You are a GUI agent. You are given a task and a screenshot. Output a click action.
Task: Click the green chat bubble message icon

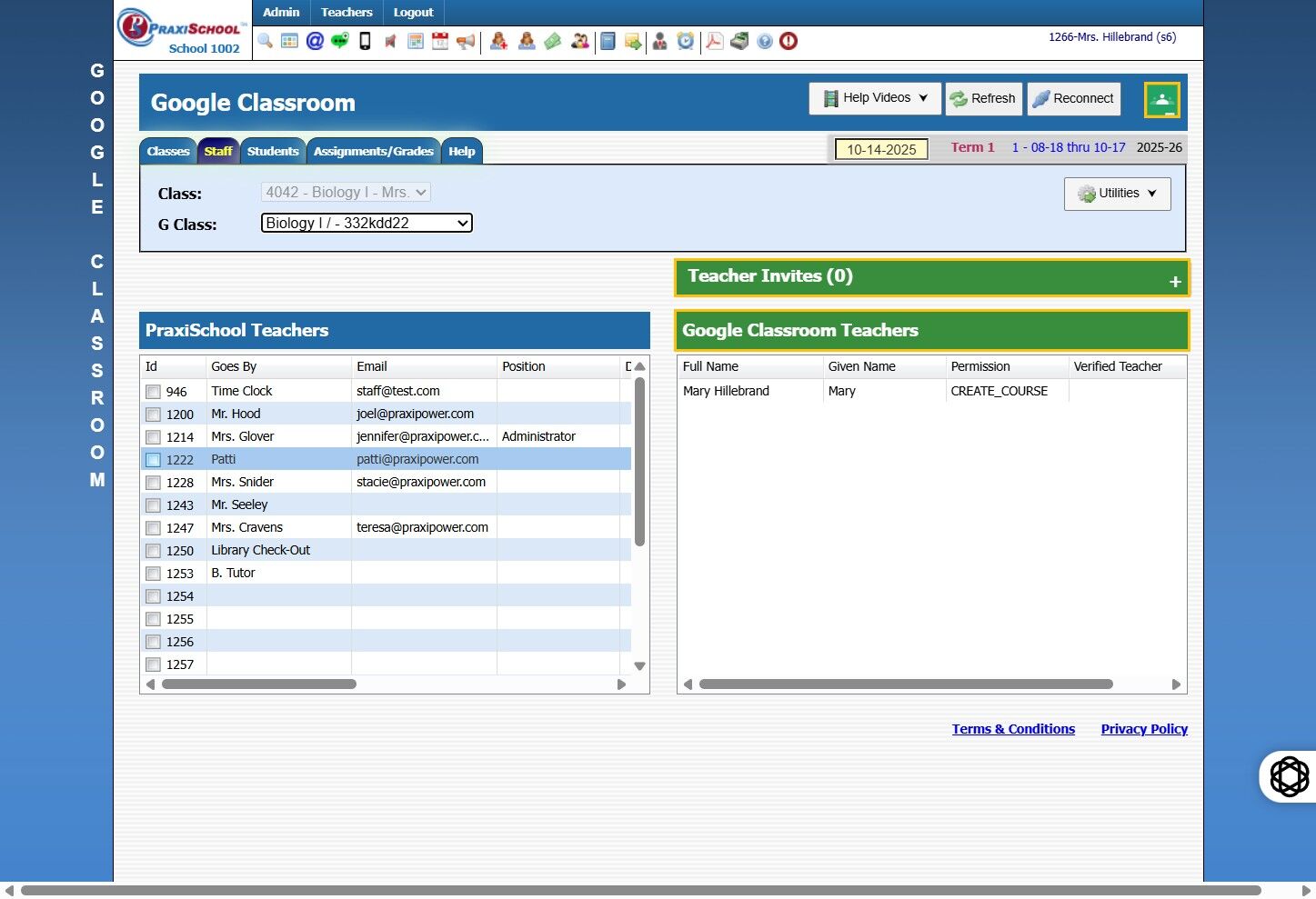click(x=340, y=41)
